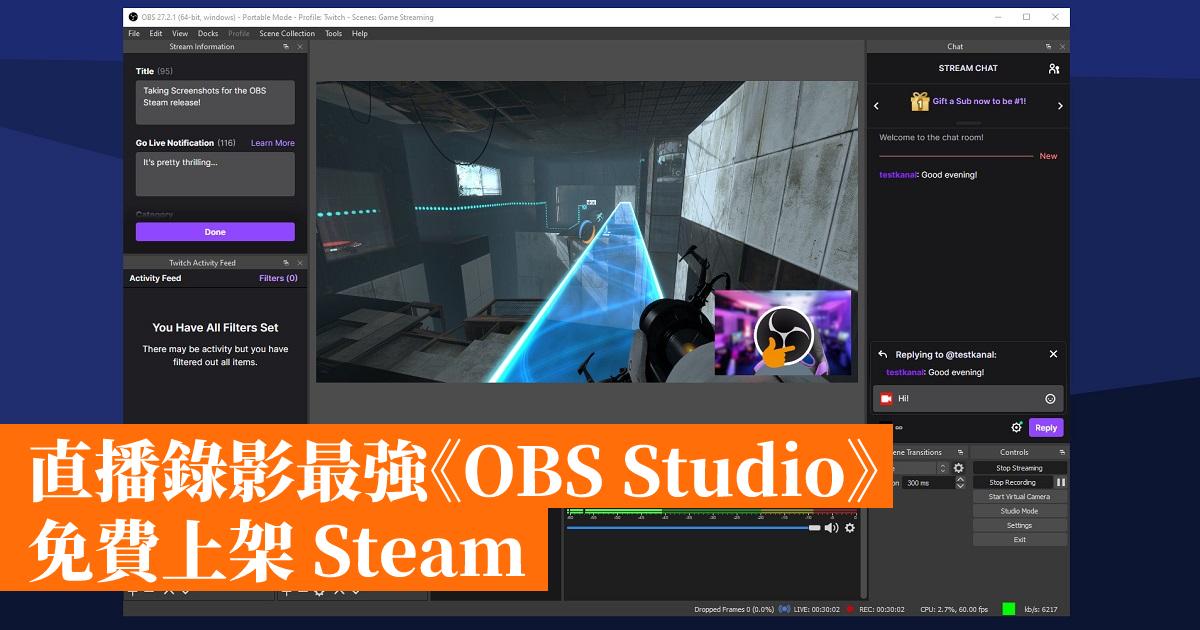Viewport: 1200px width, 630px height.
Task: Mute the audio mixer speaker icon
Action: [831, 528]
